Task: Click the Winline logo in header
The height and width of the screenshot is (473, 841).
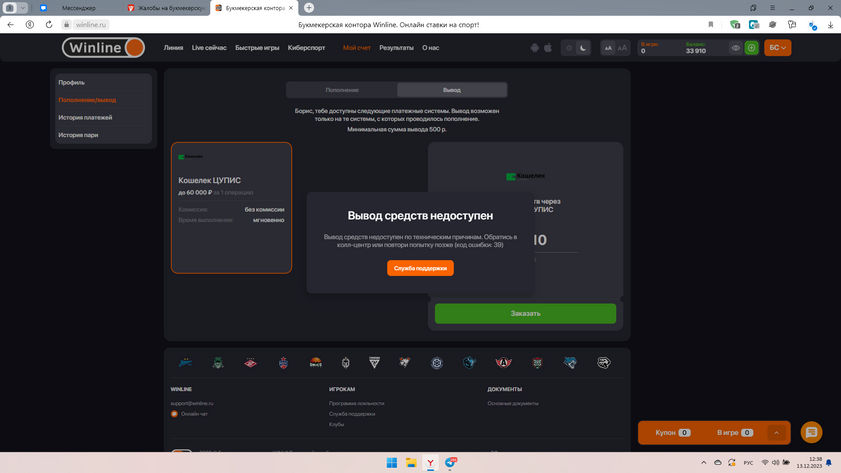Action: coord(103,47)
